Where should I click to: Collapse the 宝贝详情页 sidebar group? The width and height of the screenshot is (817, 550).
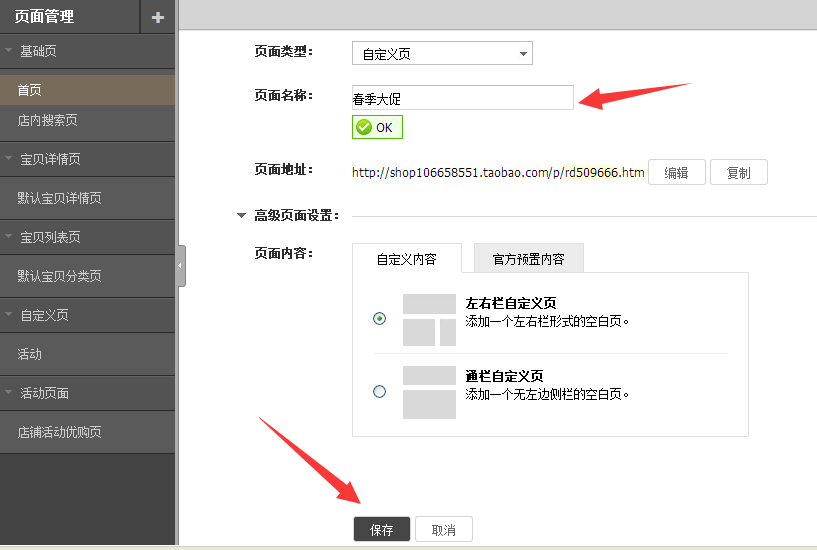click(9, 159)
